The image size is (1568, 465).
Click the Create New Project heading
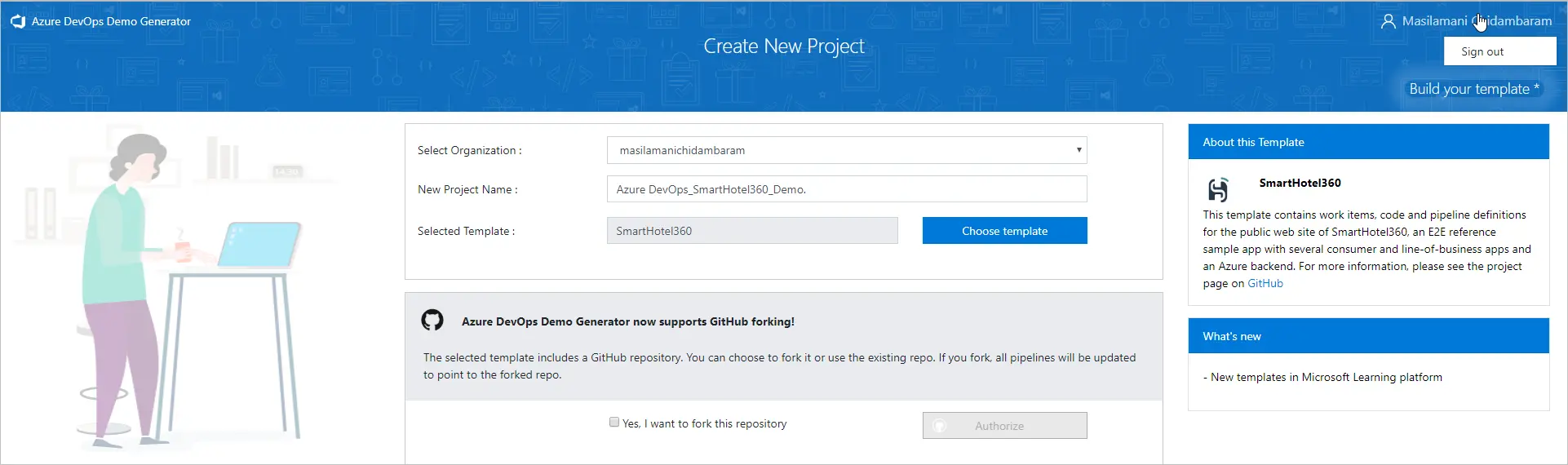783,46
